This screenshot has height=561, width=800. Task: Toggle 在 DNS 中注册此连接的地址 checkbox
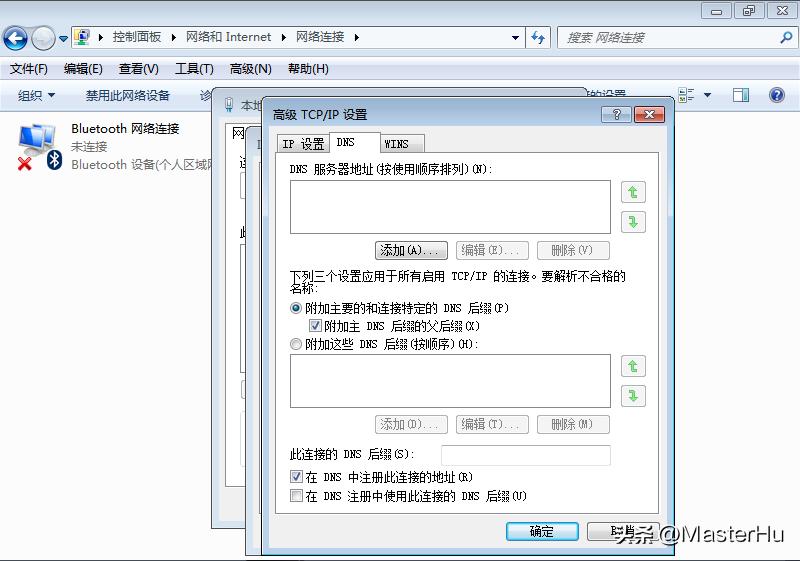click(x=296, y=477)
